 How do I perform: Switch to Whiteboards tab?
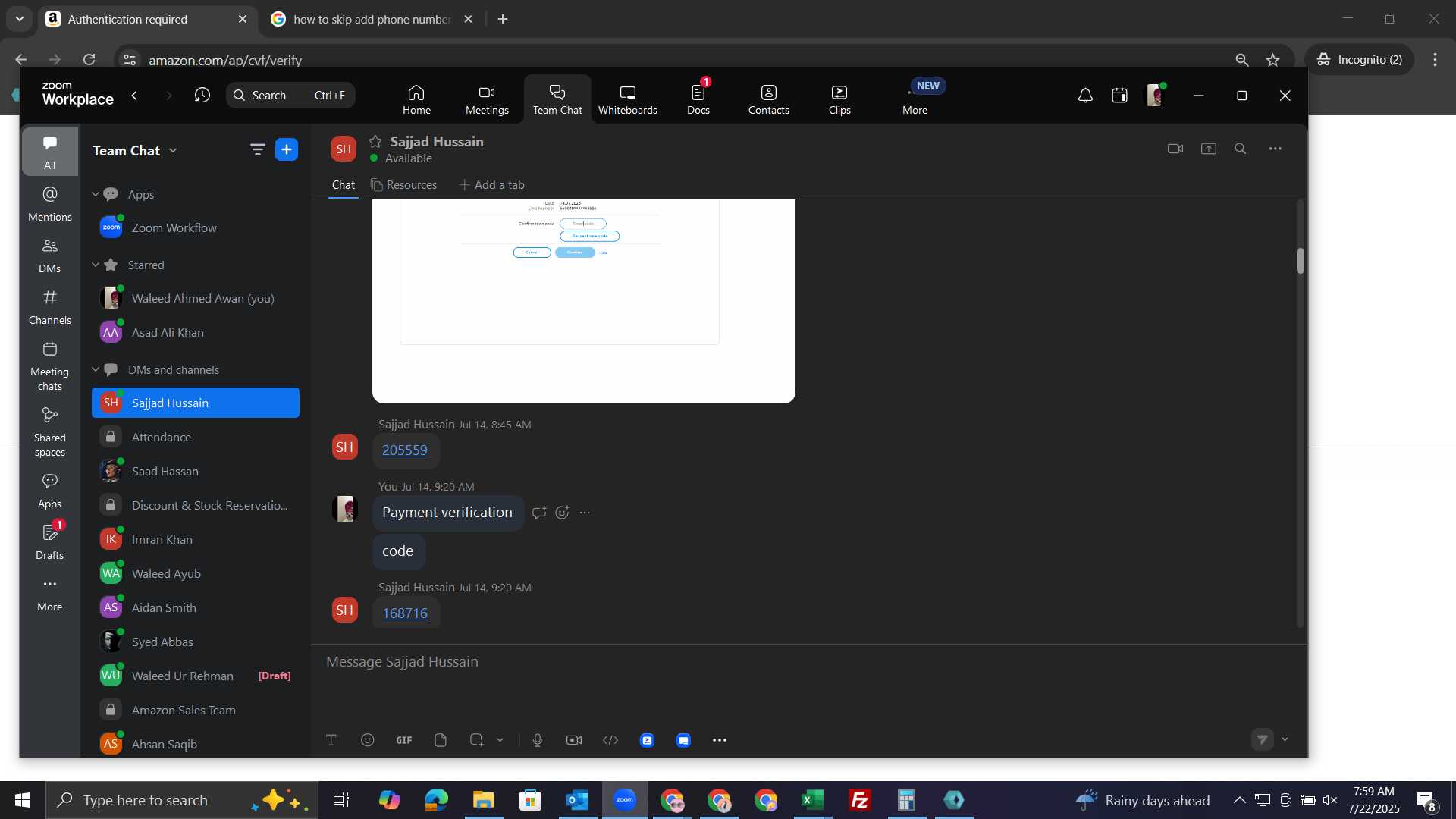pos(627,99)
